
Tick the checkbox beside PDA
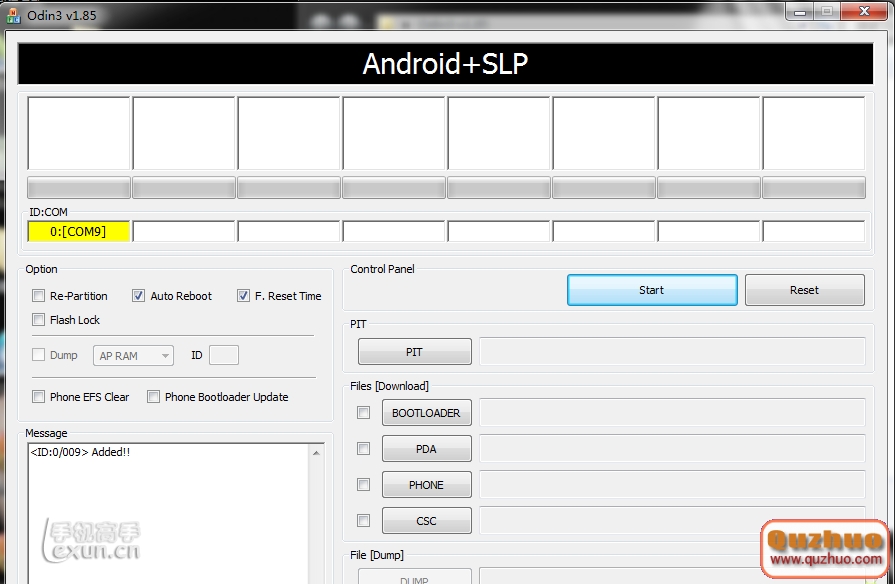[363, 449]
